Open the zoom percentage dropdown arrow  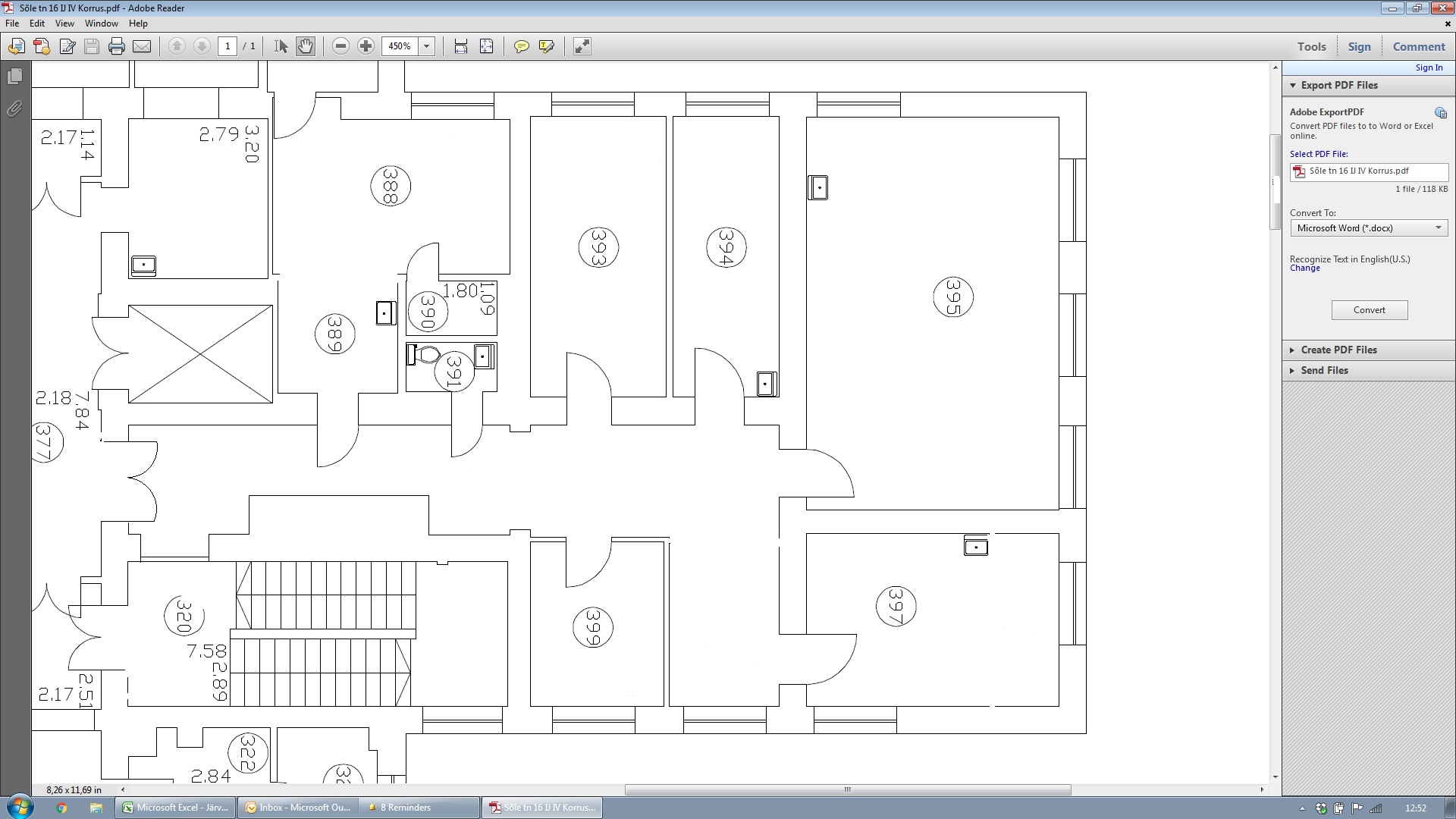[427, 47]
